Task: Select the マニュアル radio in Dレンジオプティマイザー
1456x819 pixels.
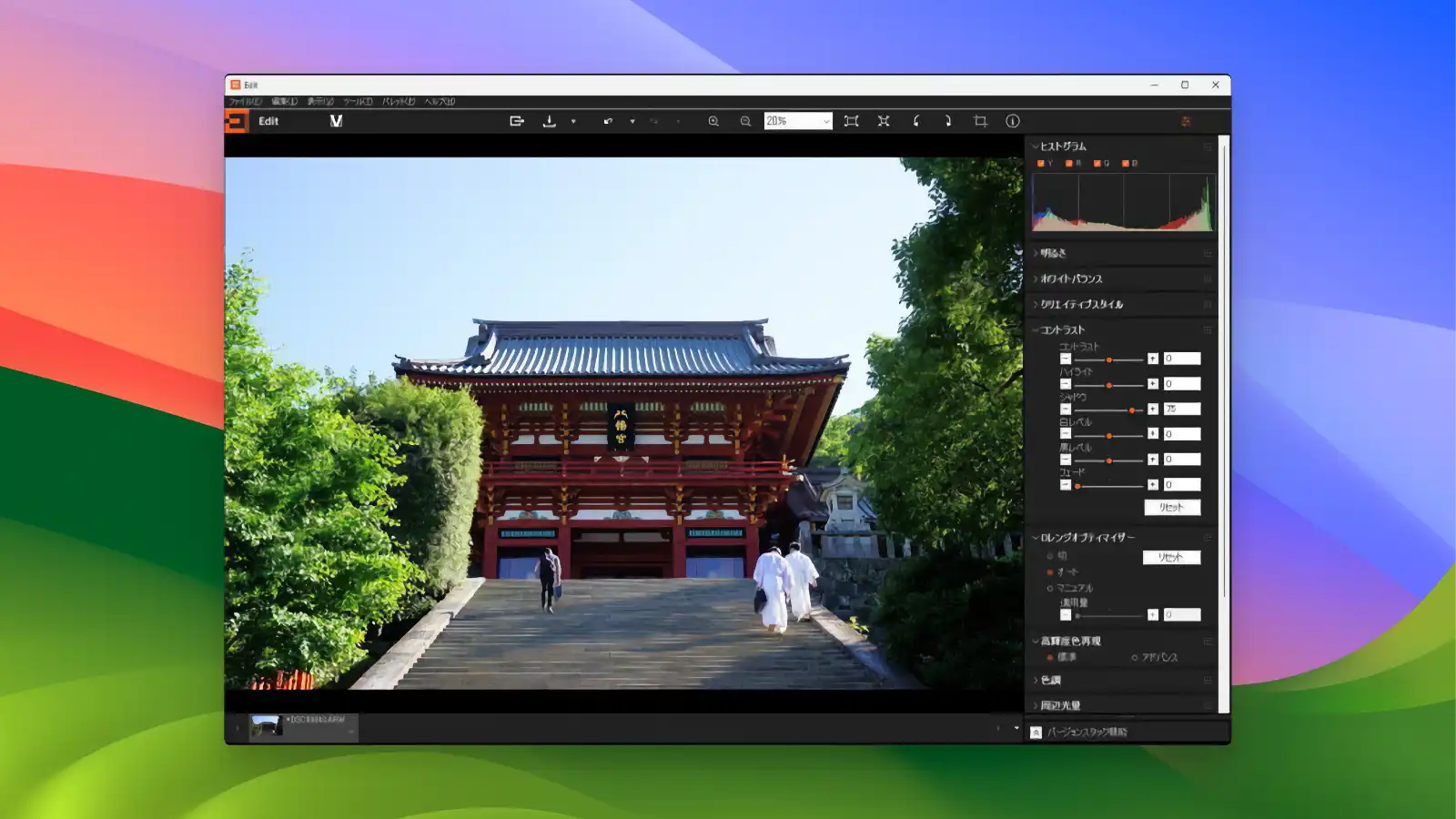Action: pyautogui.click(x=1048, y=588)
